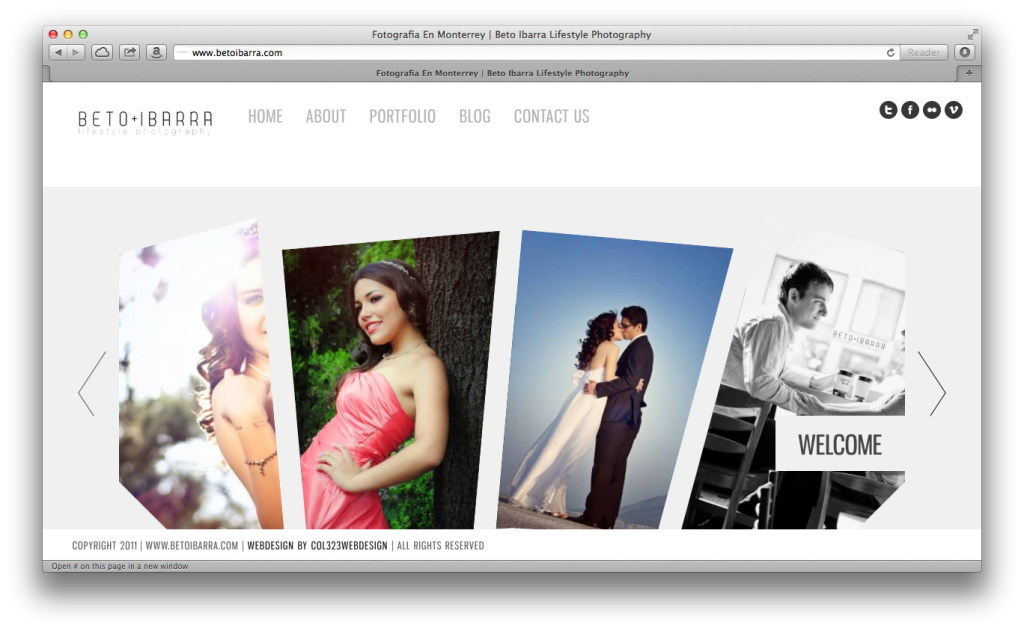The width and height of the screenshot is (1024, 631).
Task: Open the Vimeo channel icon
Action: click(x=953, y=109)
